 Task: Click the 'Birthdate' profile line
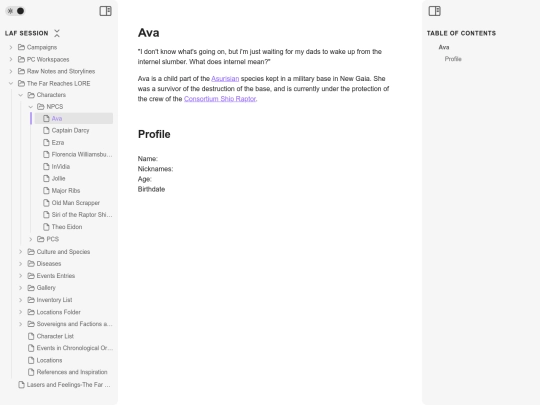(x=151, y=189)
